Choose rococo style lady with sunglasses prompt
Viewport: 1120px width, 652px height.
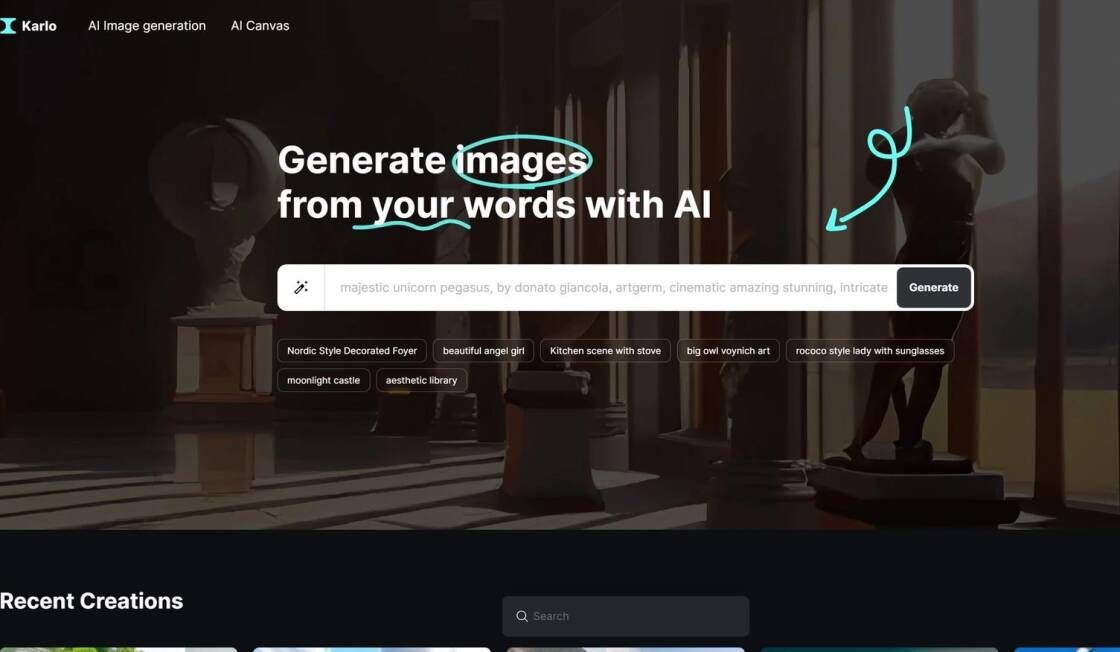click(x=870, y=351)
